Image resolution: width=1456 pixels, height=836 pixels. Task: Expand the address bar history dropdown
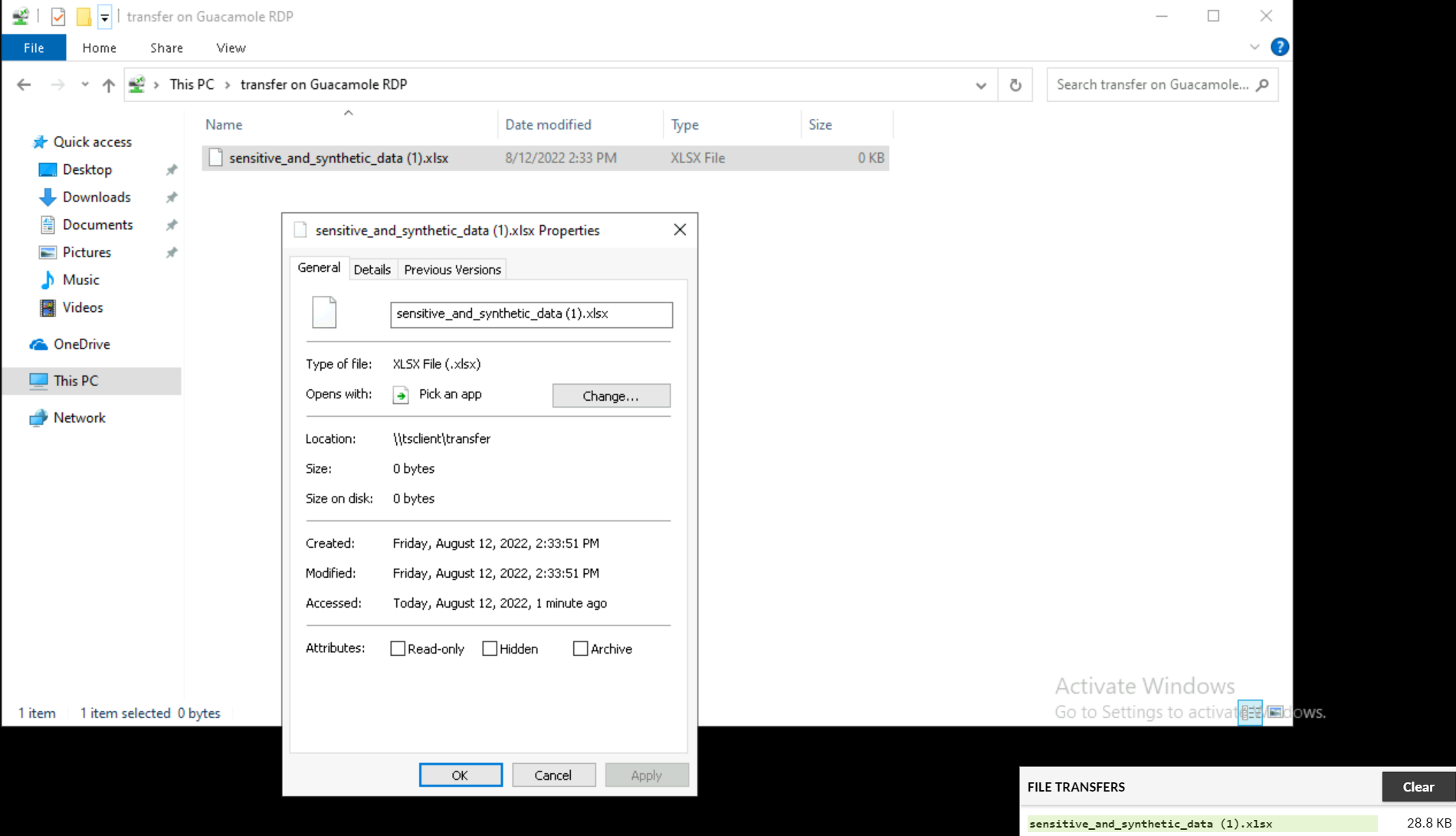(981, 85)
